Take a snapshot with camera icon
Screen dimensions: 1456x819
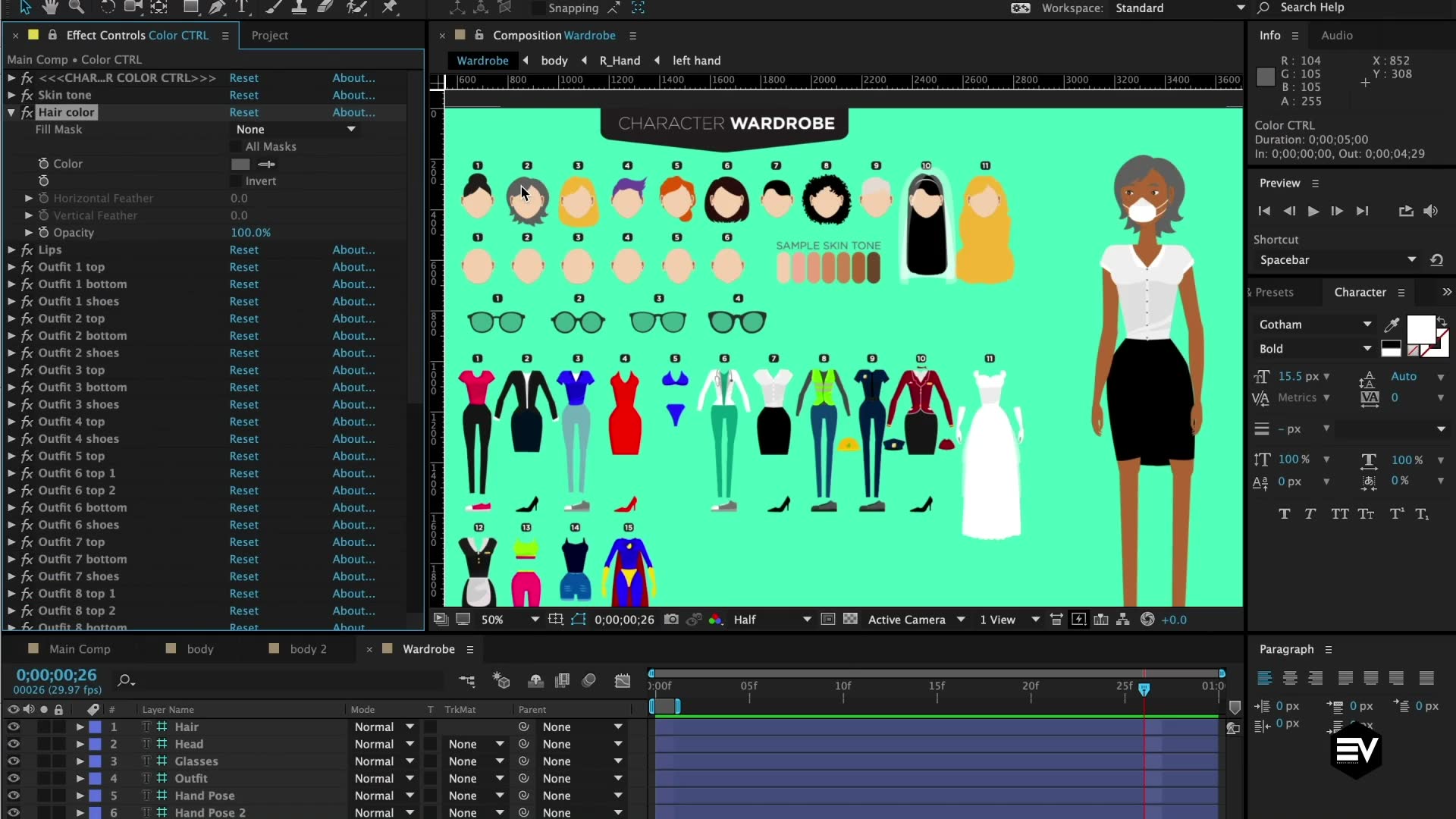click(x=671, y=620)
